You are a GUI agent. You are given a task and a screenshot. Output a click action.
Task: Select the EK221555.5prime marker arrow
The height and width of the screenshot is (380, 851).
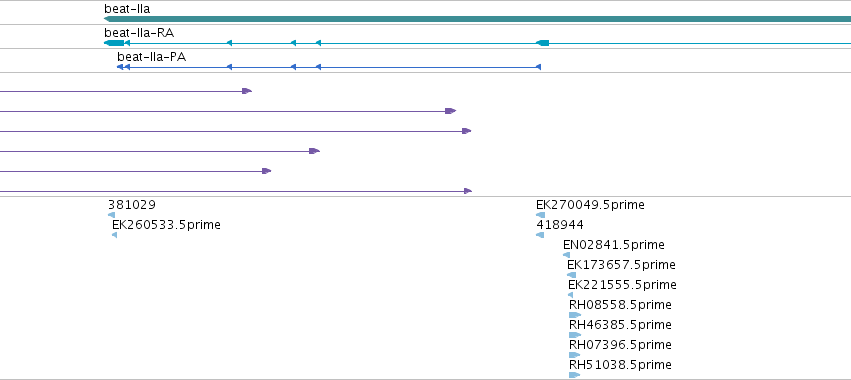point(570,295)
